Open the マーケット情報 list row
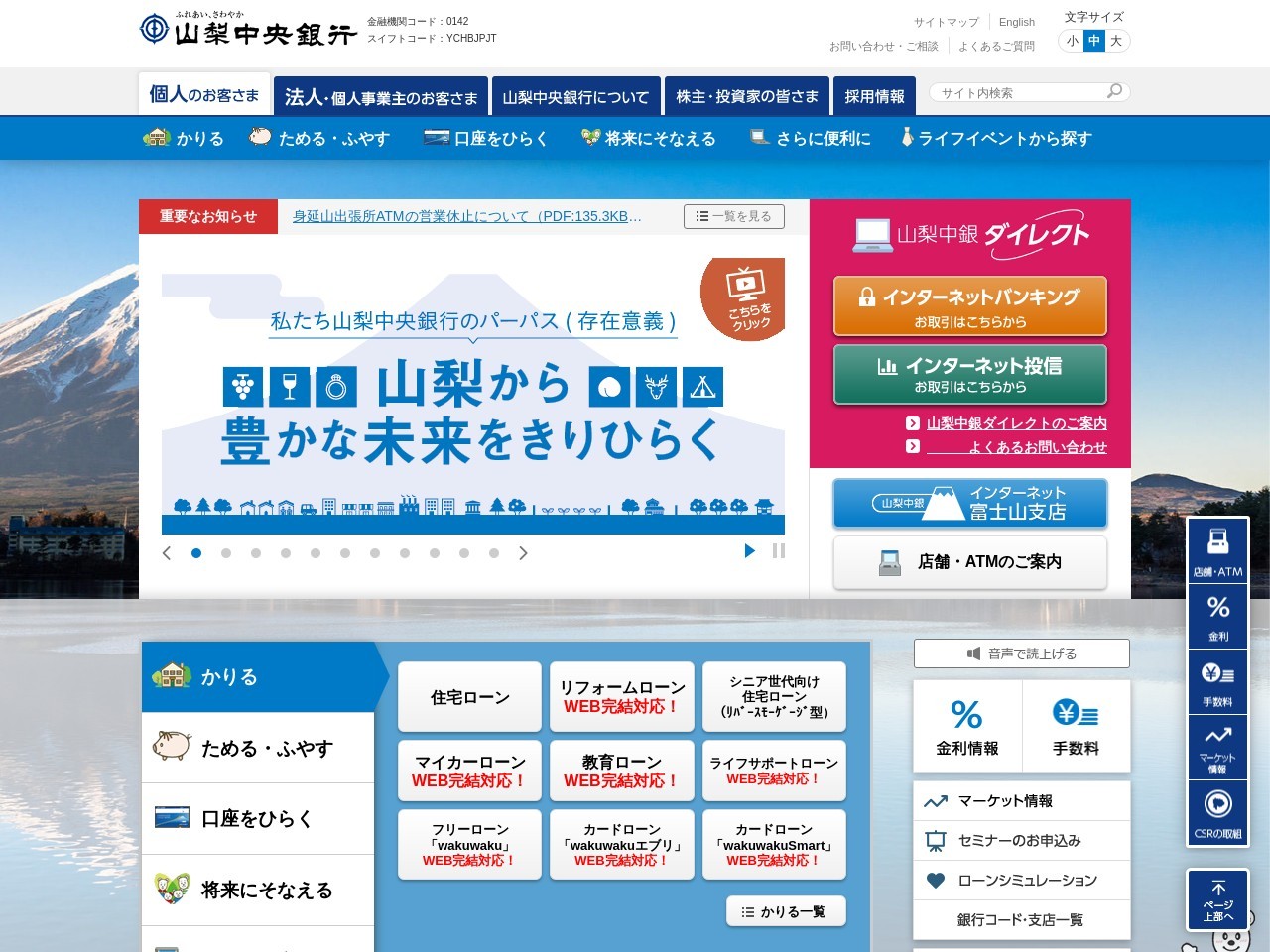The image size is (1270, 952). 1022,801
